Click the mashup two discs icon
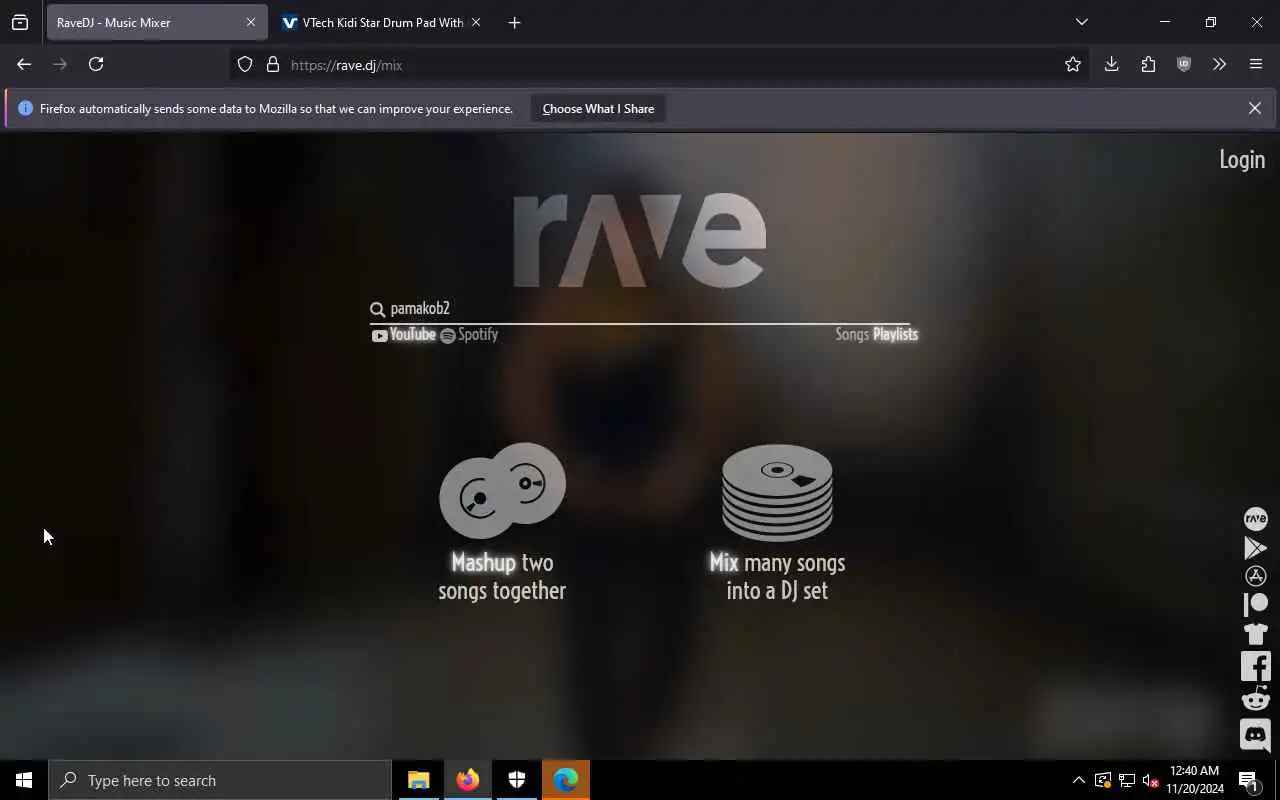Viewport: 1280px width, 800px height. [x=502, y=491]
